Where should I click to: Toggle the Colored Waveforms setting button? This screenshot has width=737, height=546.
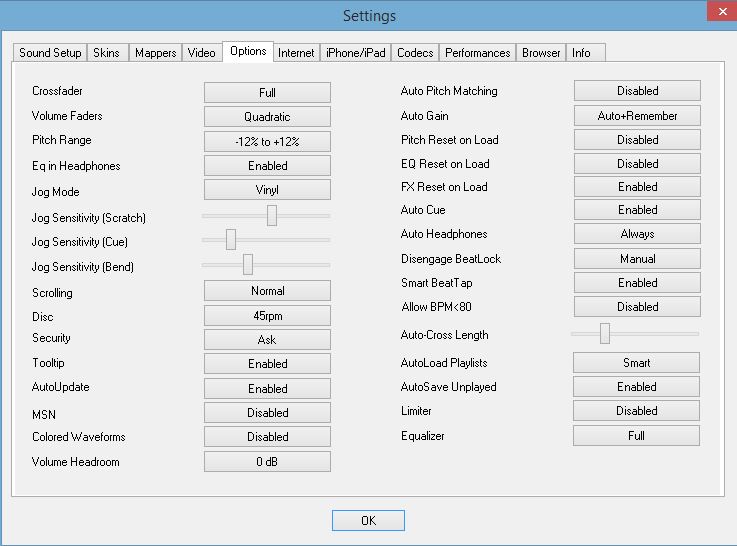pyautogui.click(x=267, y=437)
